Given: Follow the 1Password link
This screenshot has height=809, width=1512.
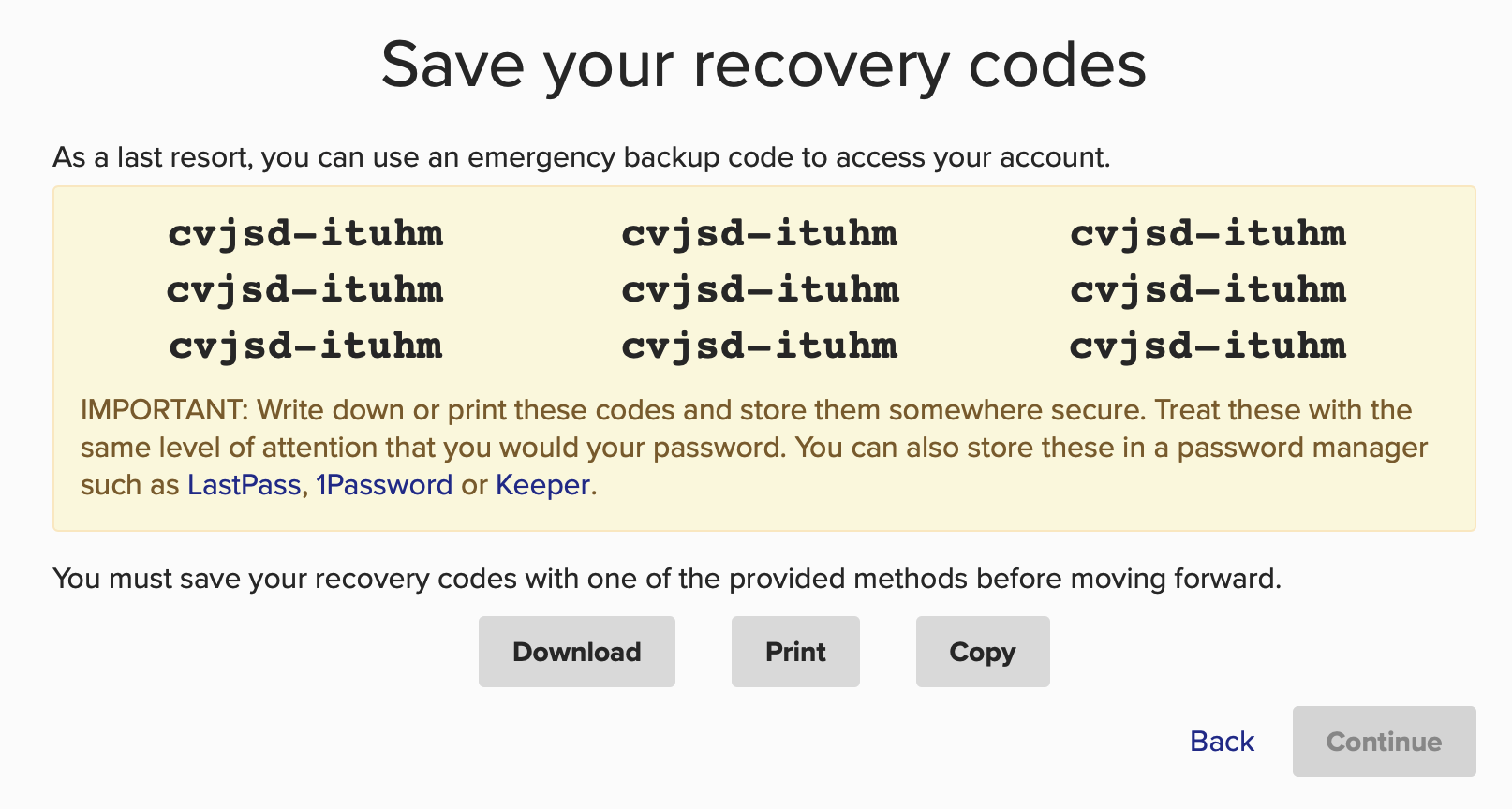Looking at the screenshot, I should click(x=384, y=485).
